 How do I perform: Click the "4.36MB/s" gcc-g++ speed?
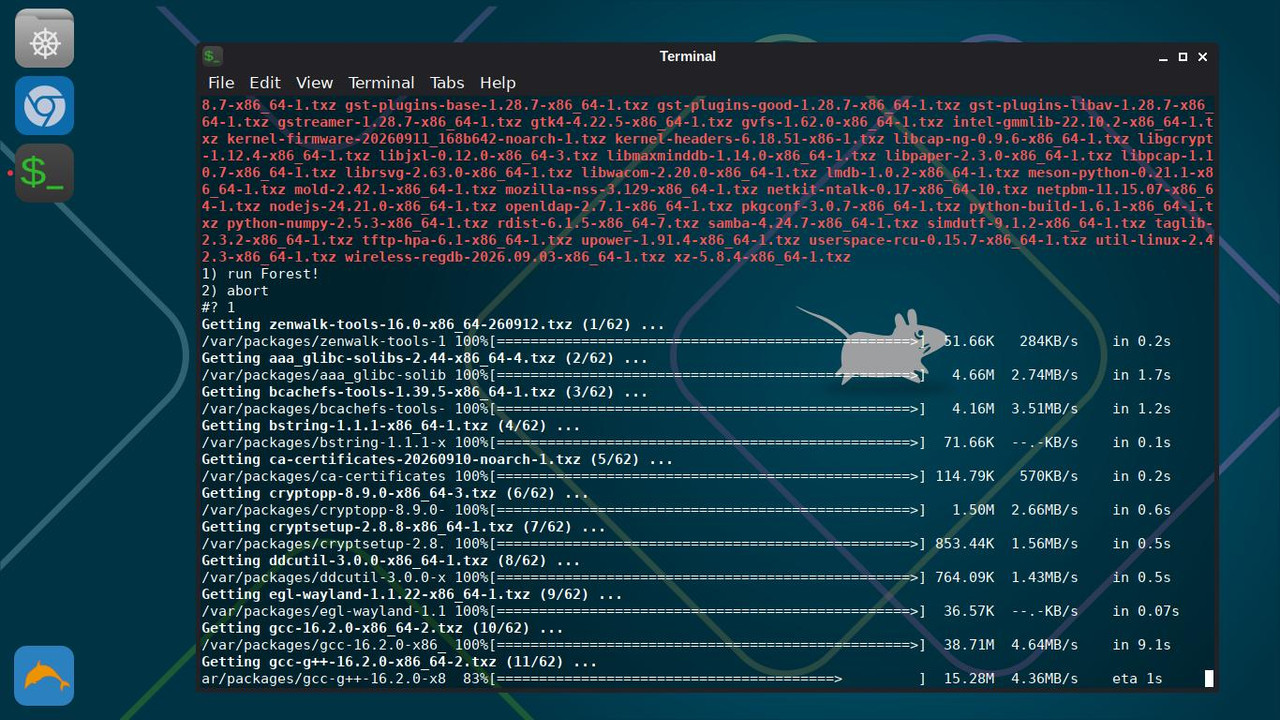(x=1045, y=679)
